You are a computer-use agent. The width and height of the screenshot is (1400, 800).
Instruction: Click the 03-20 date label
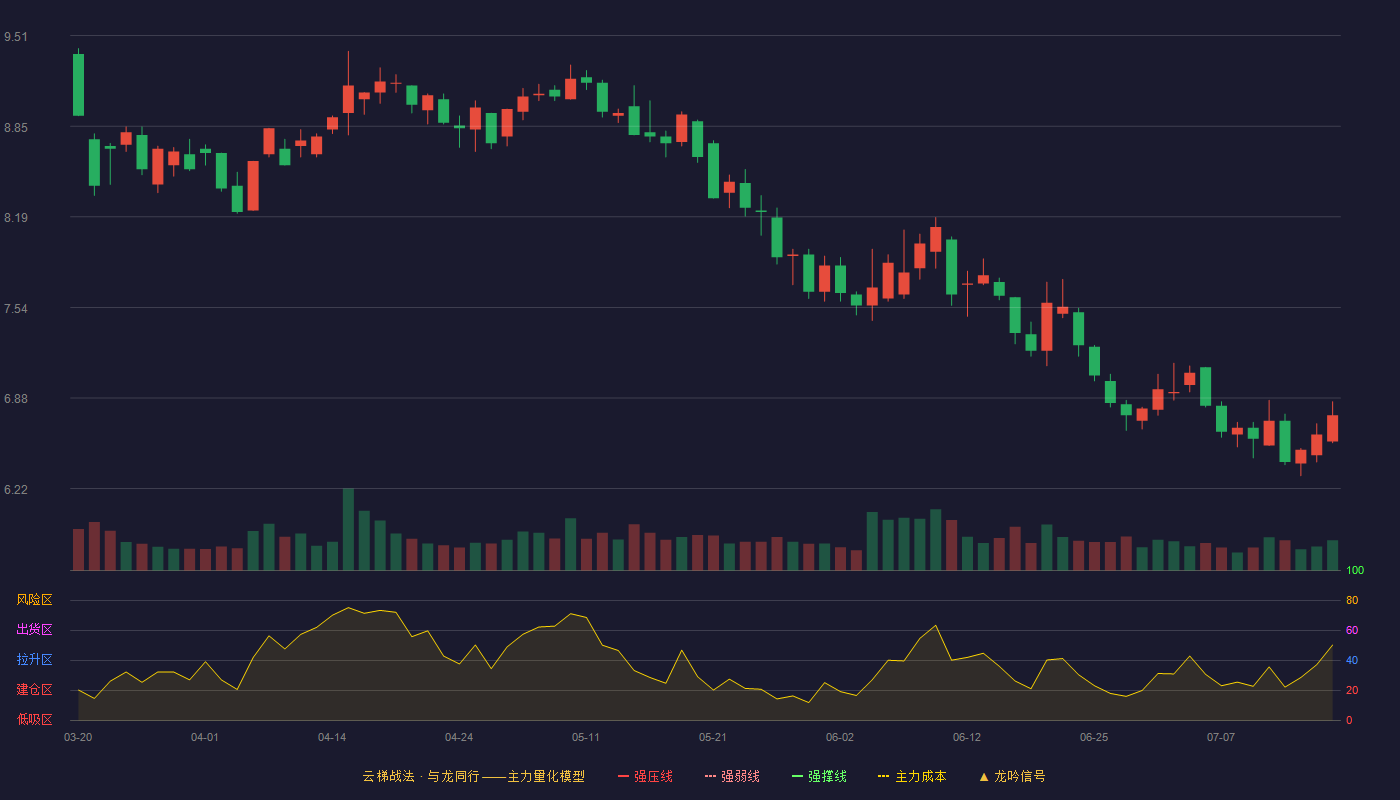coord(78,737)
